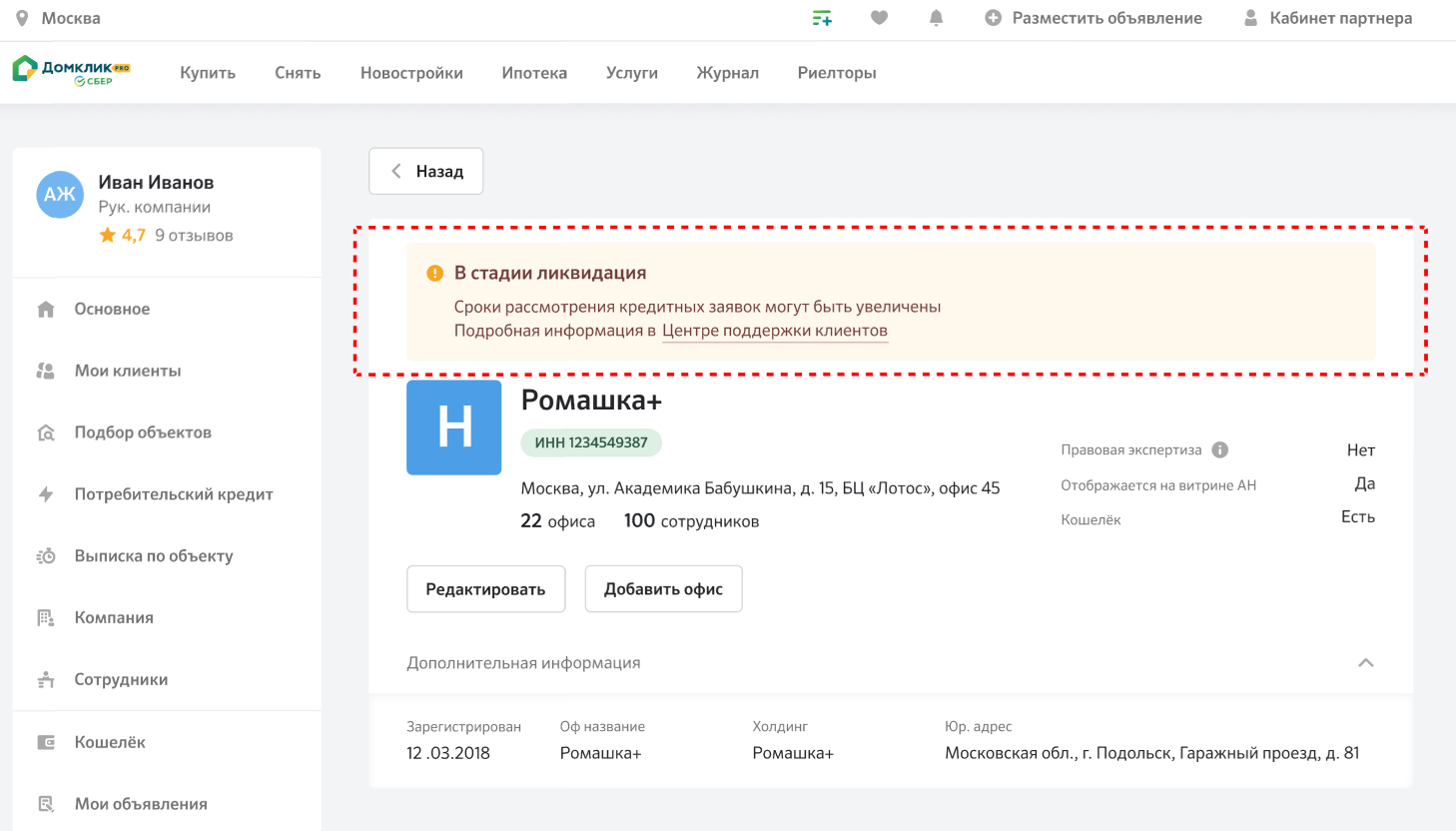Image resolution: width=1456 pixels, height=831 pixels.
Task: Click the people icon beside Мои клиенты
Action: click(46, 371)
